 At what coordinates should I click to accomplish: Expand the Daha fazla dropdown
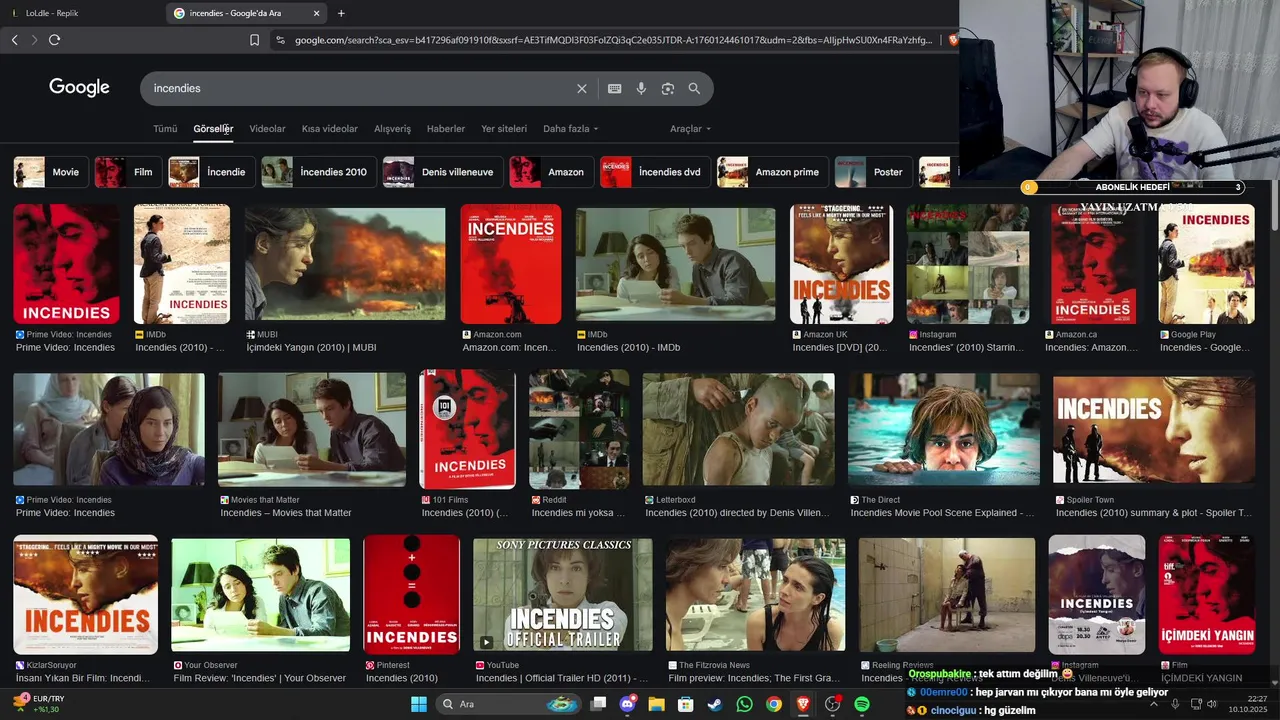pyautogui.click(x=570, y=129)
